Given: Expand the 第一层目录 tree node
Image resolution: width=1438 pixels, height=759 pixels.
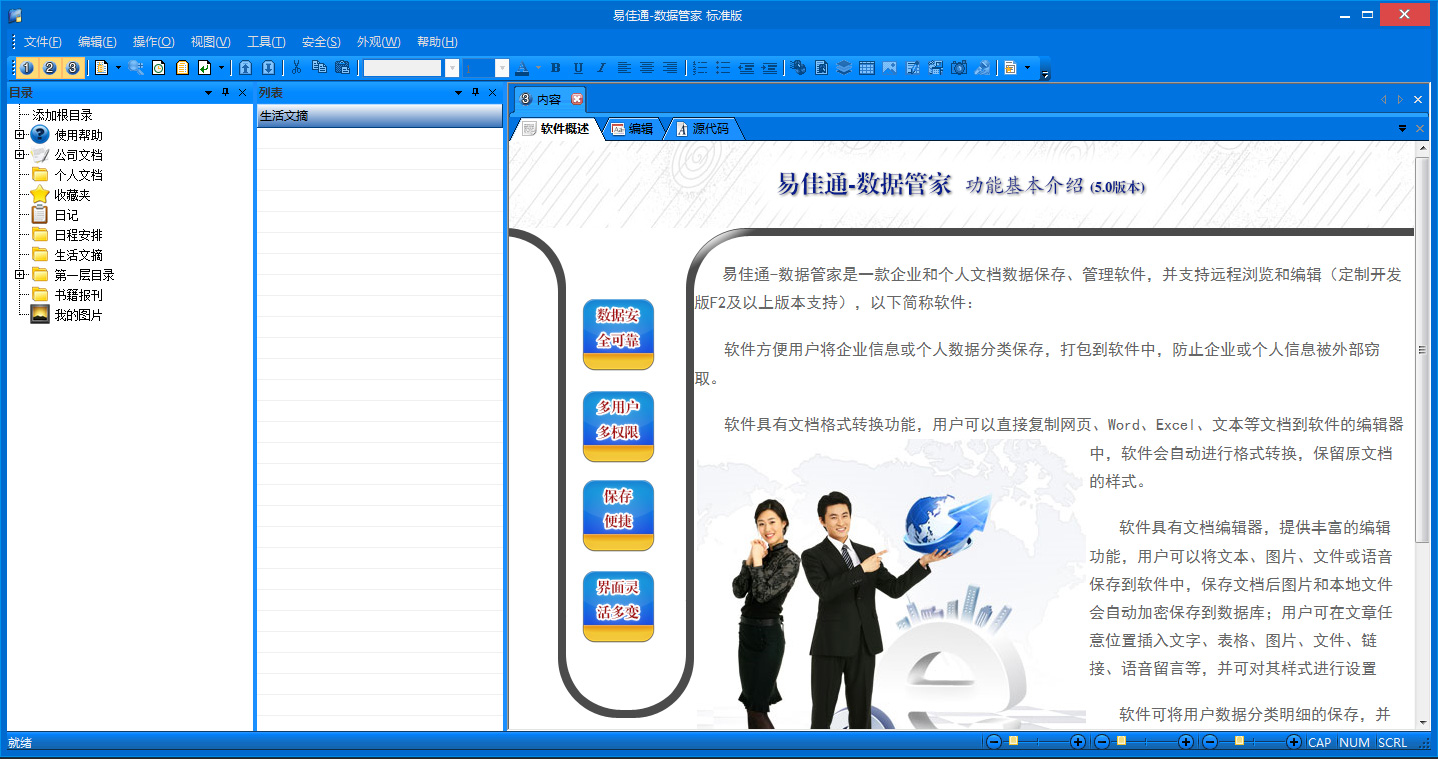Looking at the screenshot, I should click(19, 275).
